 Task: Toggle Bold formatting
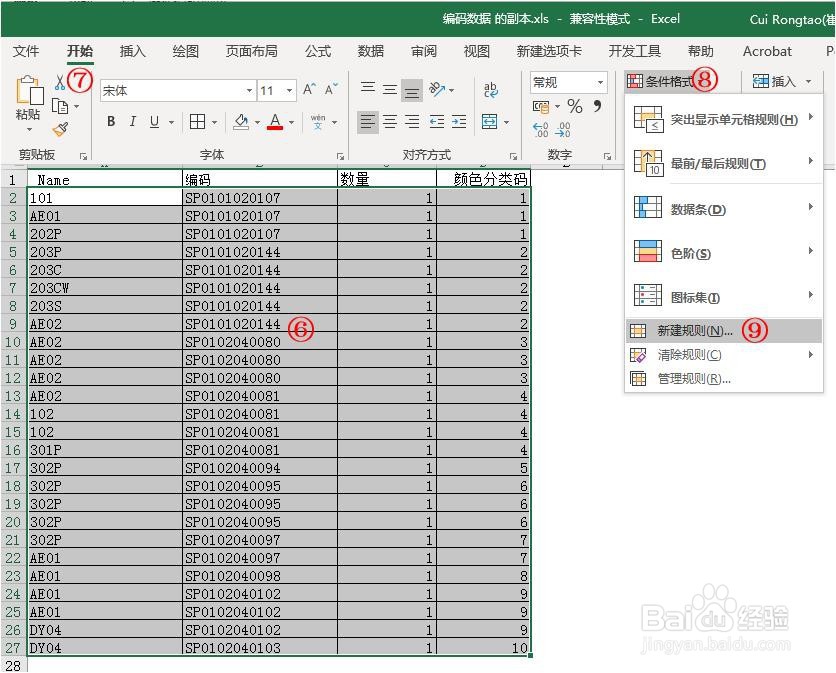pos(111,122)
